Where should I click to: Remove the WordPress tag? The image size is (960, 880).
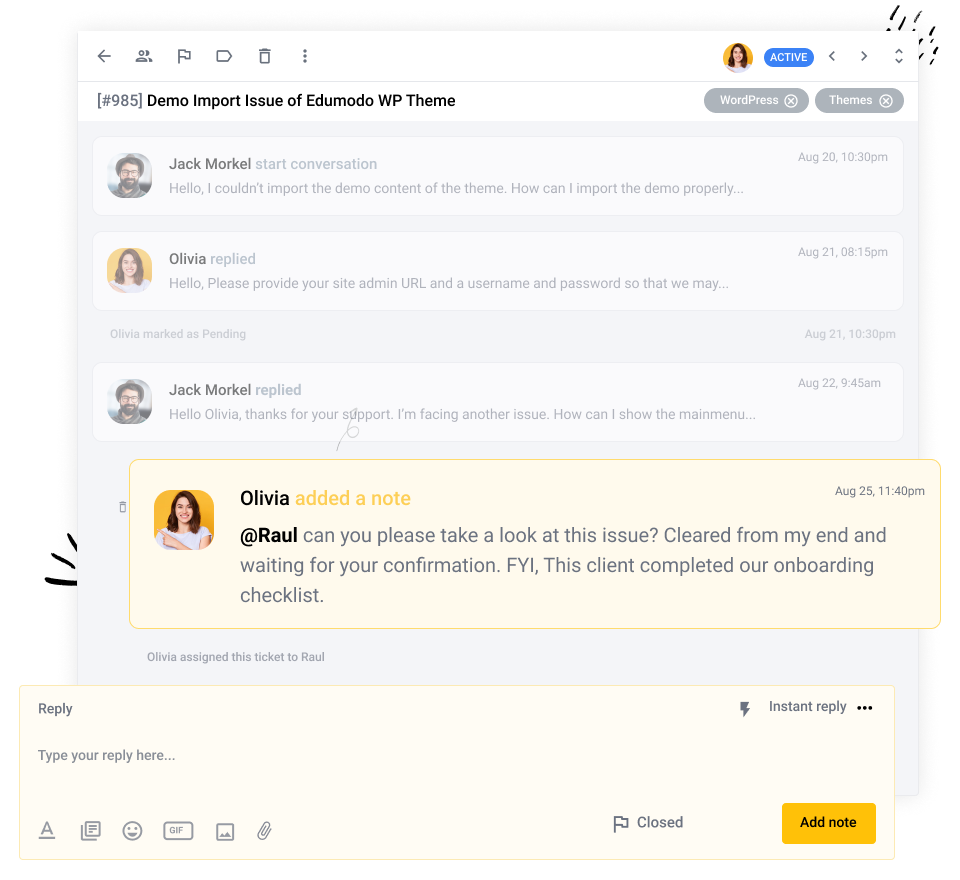point(791,100)
